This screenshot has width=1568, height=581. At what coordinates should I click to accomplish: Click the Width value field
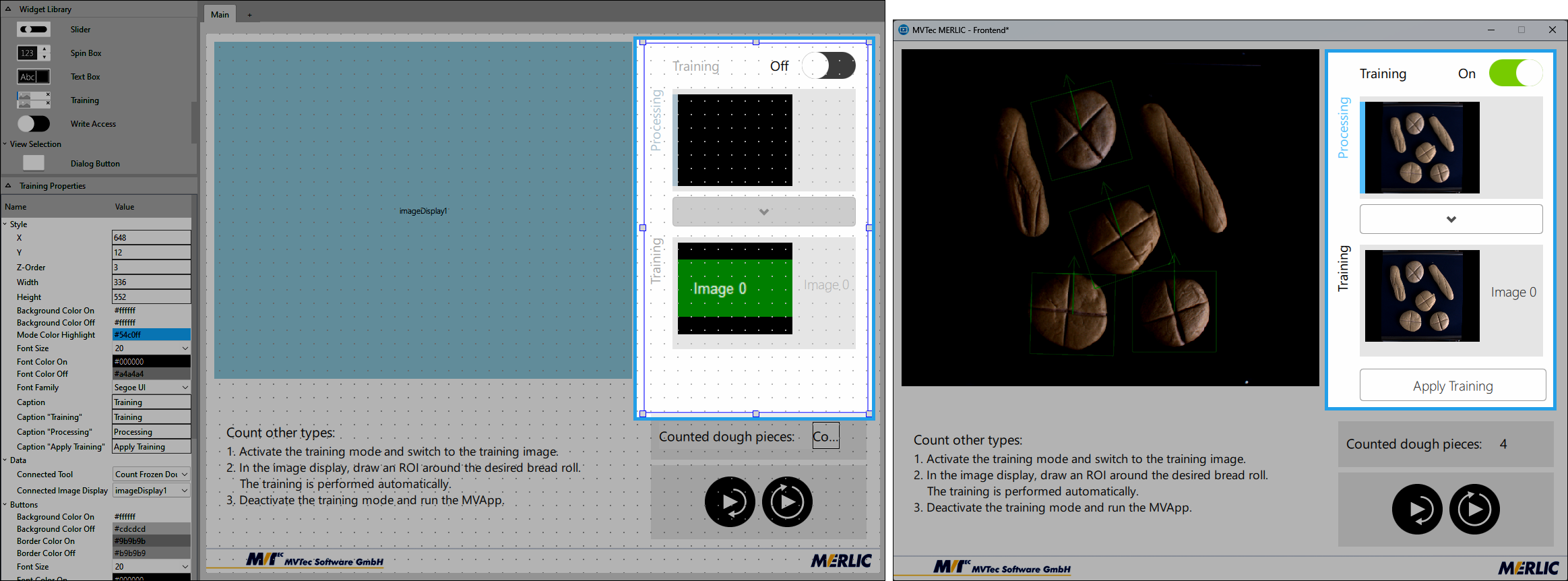152,282
